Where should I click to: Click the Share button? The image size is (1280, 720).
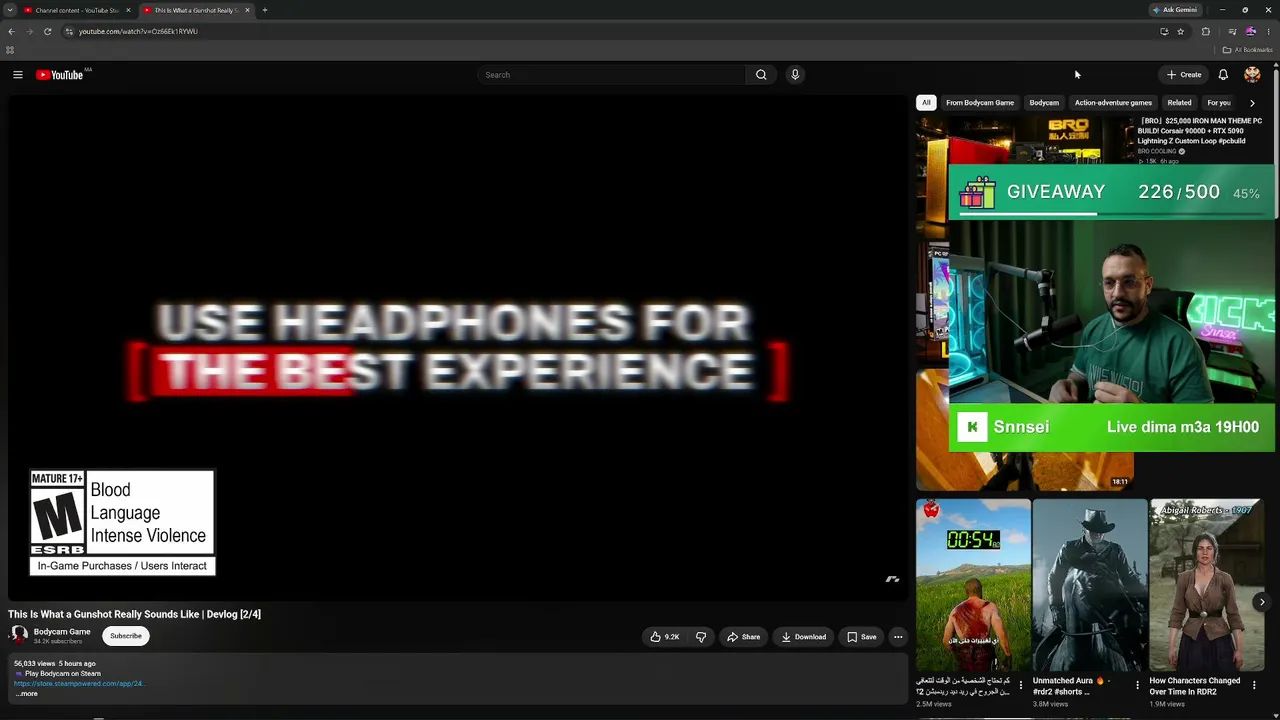[743, 637]
